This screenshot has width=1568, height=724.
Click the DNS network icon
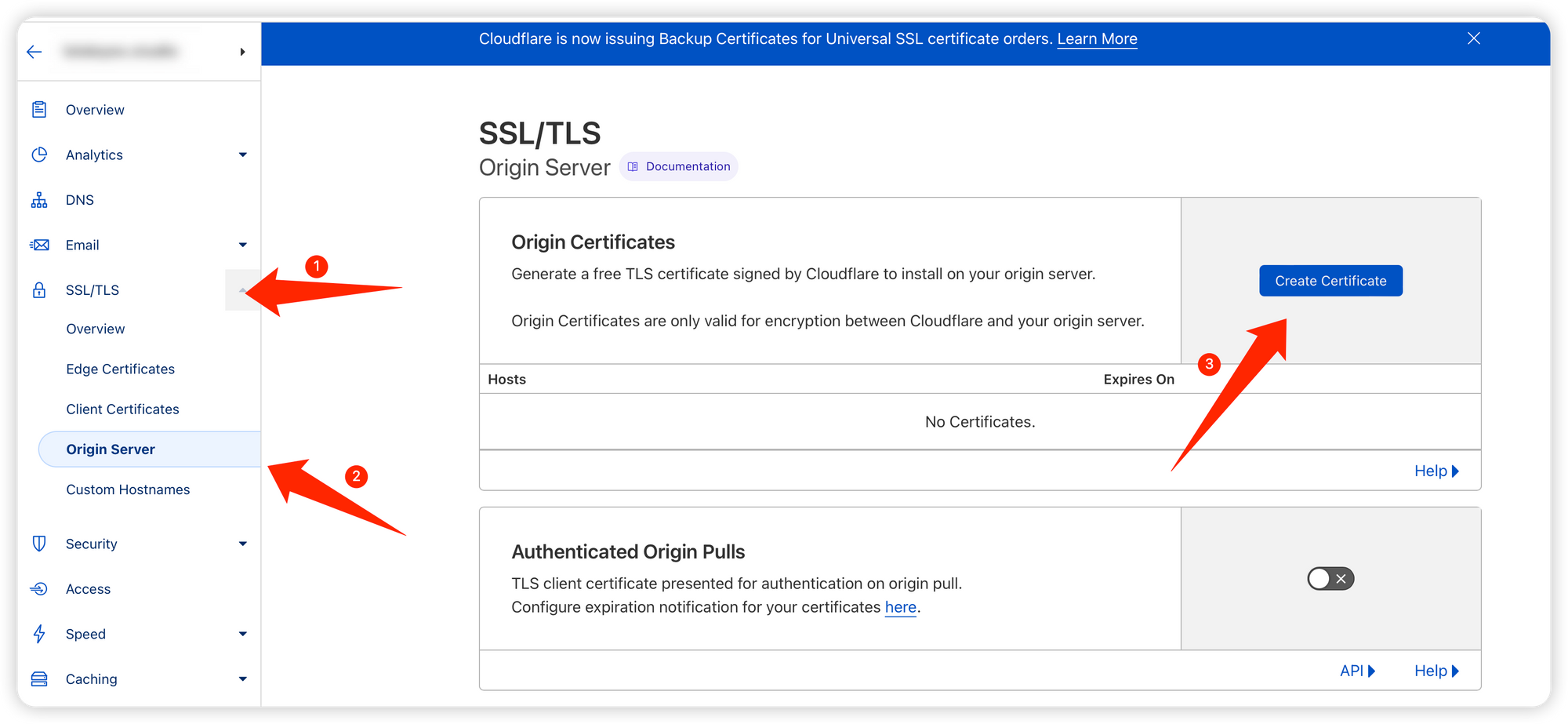[39, 200]
